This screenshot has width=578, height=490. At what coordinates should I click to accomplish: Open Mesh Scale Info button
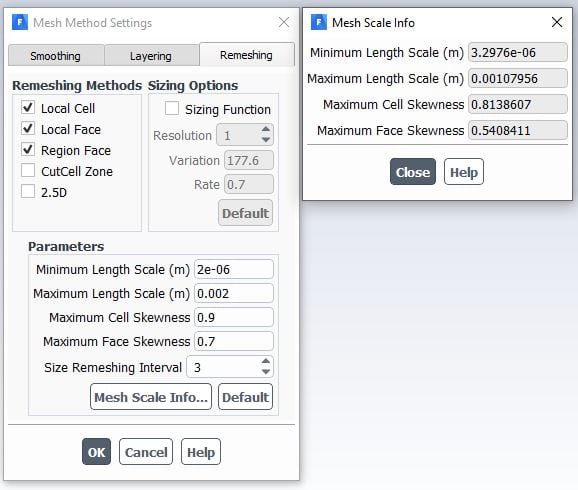click(151, 397)
